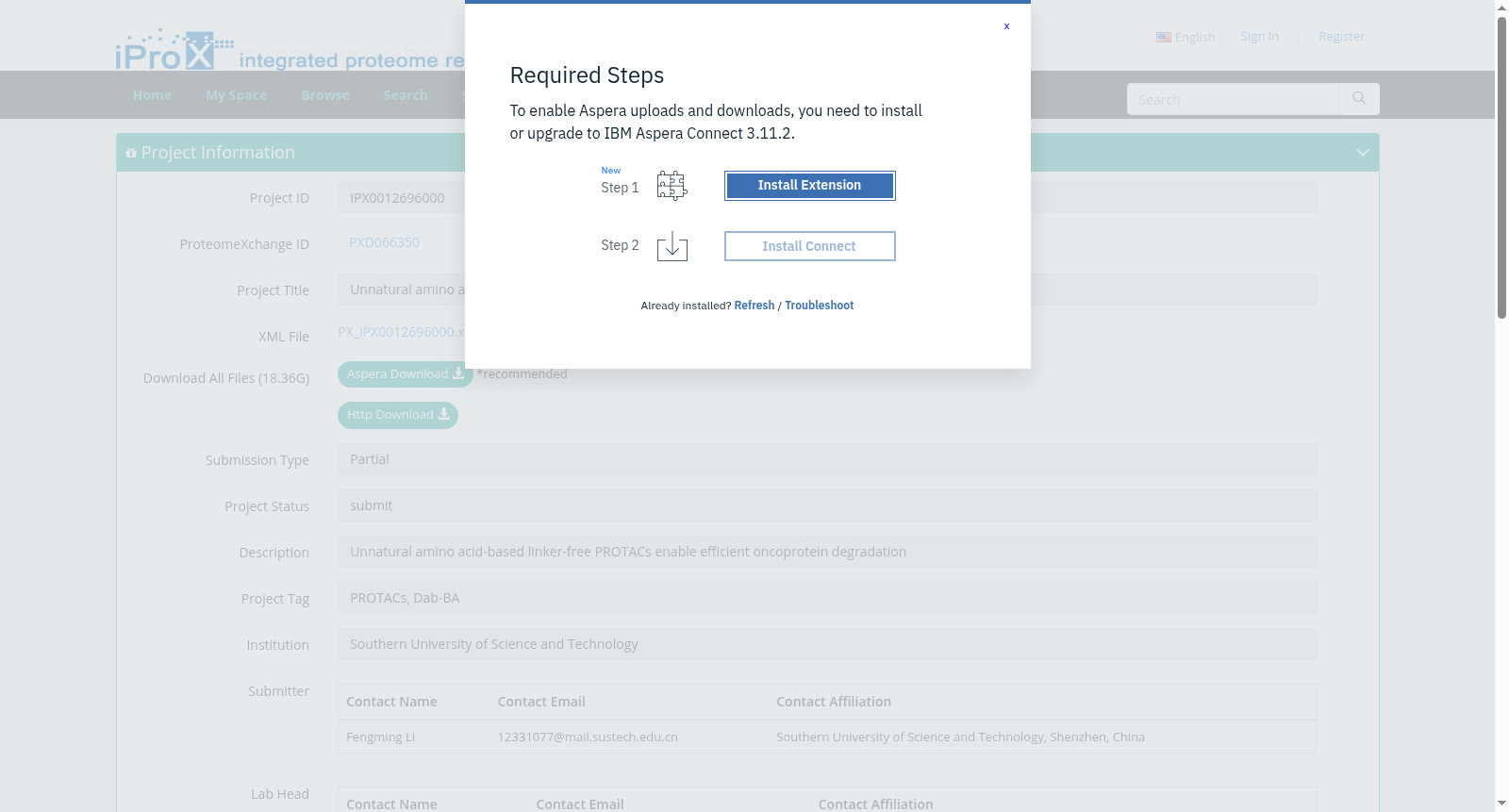Click the Required Steps heading

point(587,75)
